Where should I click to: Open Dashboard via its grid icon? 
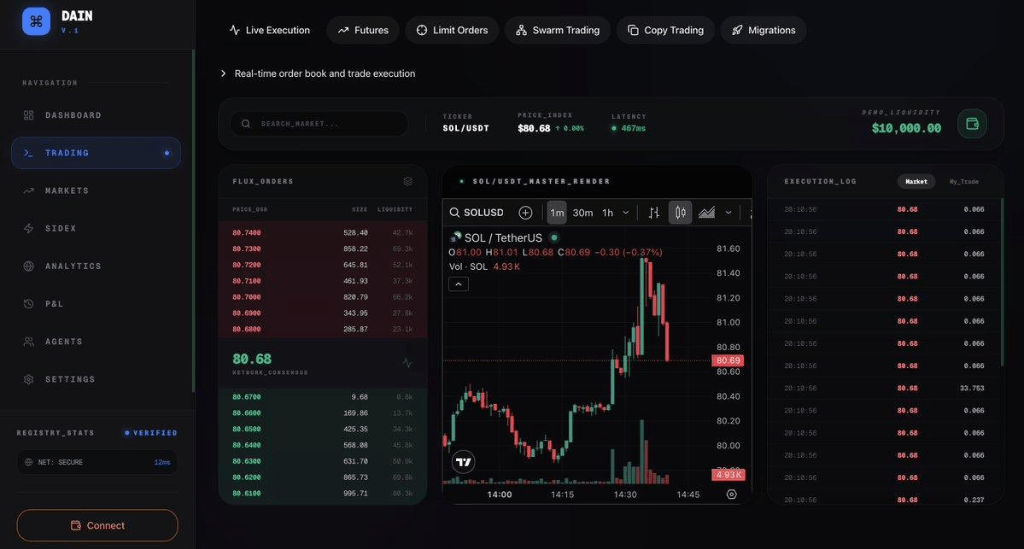pos(29,116)
